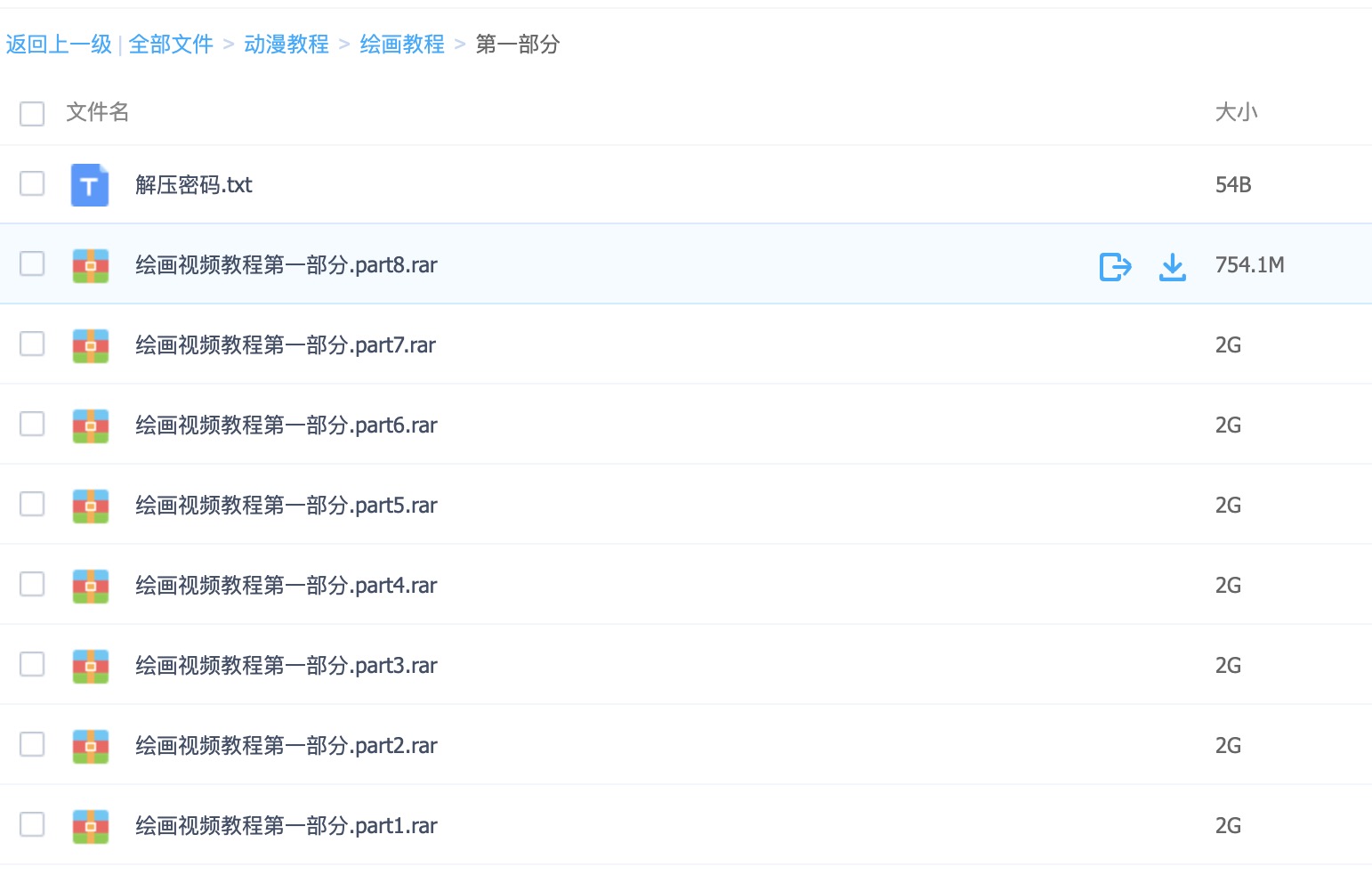Click the archive icon for part5.rar
Image resolution: width=1372 pixels, height=883 pixels.
click(x=91, y=506)
